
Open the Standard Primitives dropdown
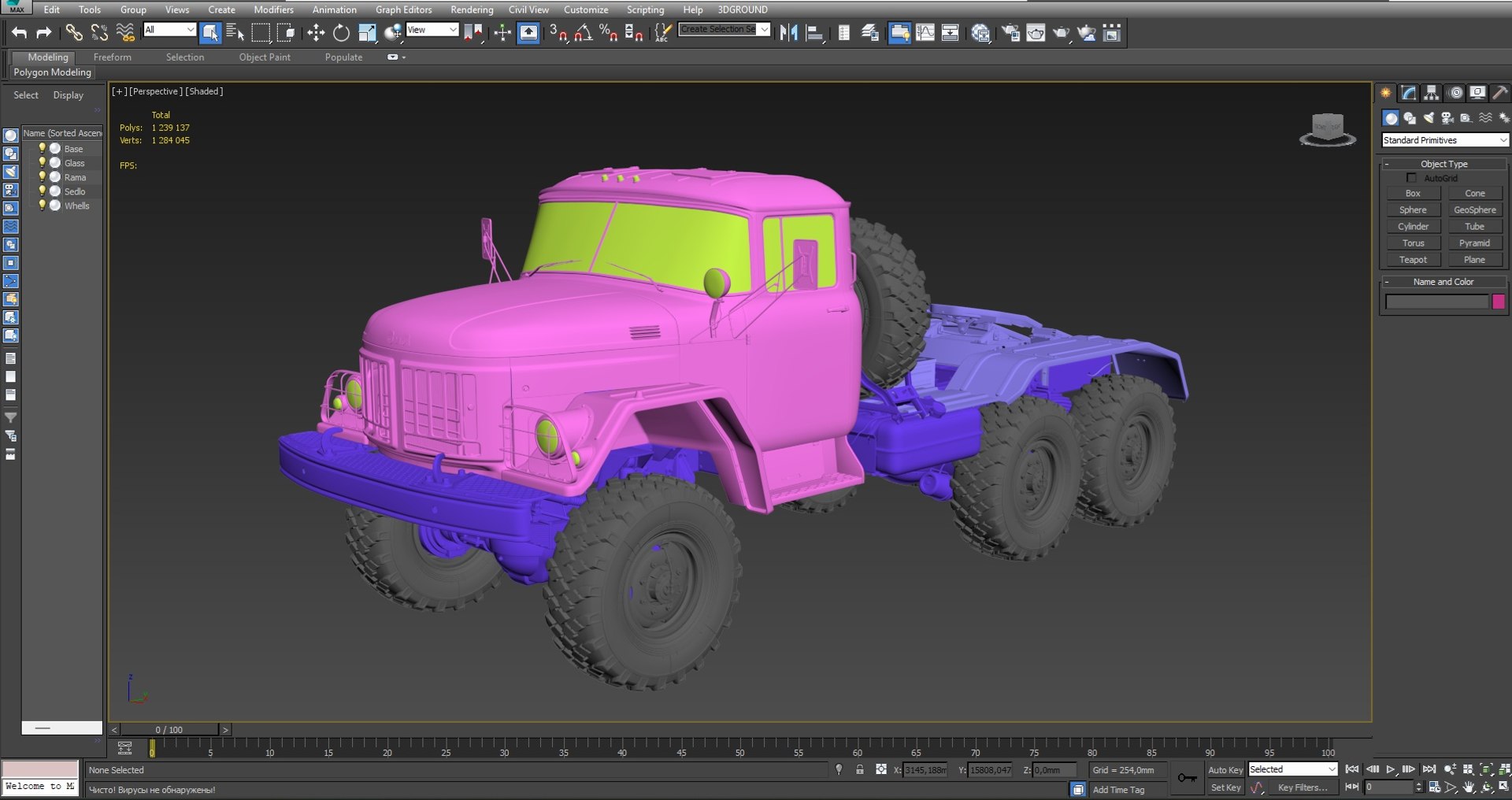click(x=1445, y=140)
